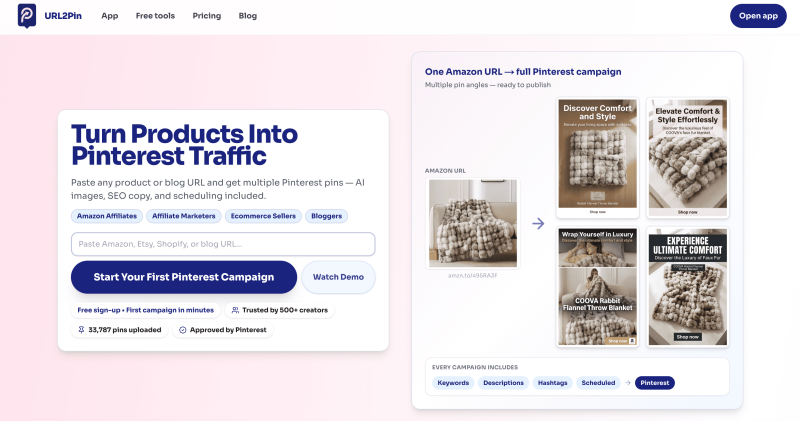Open the Experience Ultimate Comfort pin
The image size is (800, 421).
tap(687, 287)
